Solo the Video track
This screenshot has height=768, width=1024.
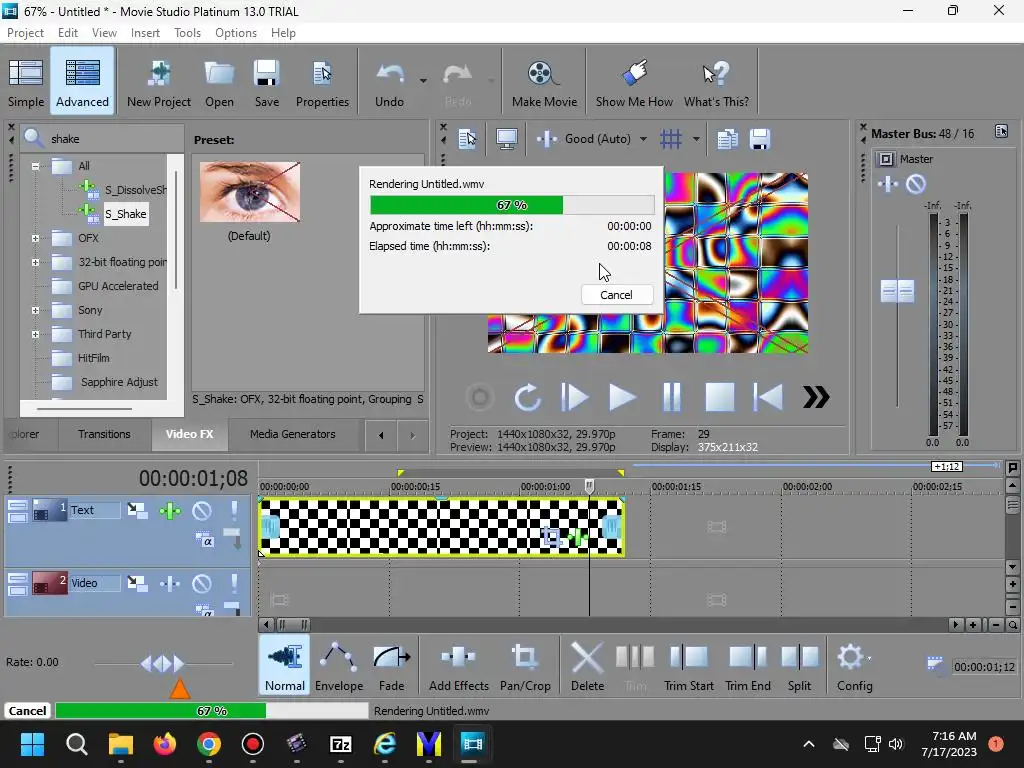[x=234, y=583]
